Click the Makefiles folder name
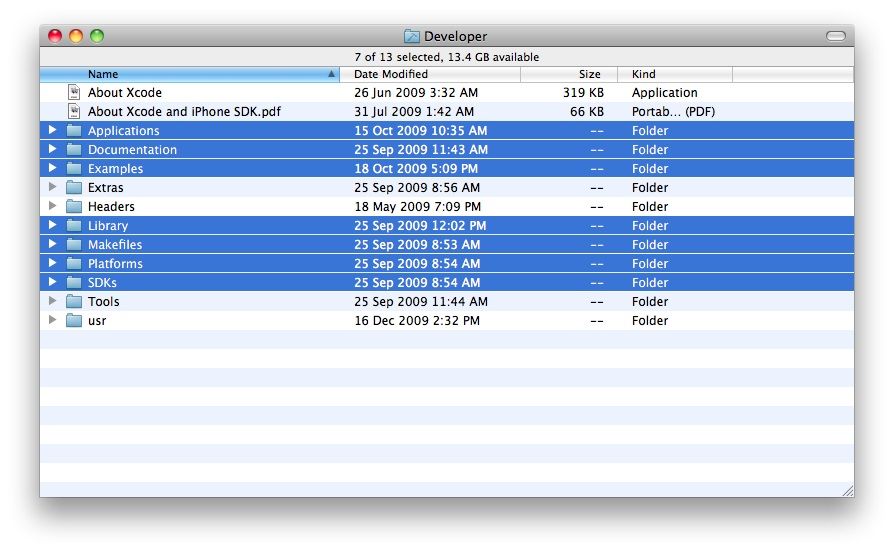The image size is (894, 552). (x=115, y=245)
